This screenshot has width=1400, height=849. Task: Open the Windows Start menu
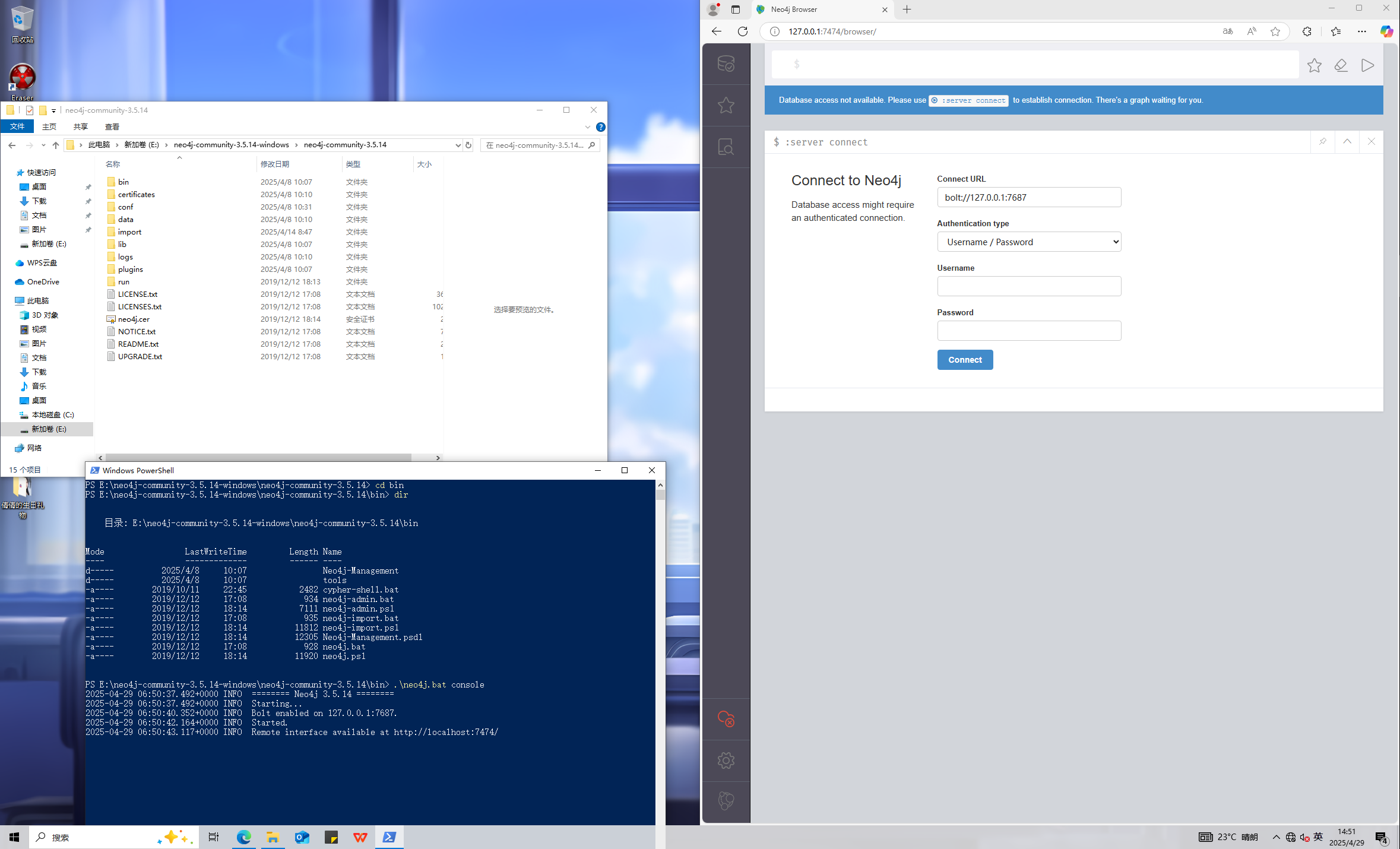14,837
